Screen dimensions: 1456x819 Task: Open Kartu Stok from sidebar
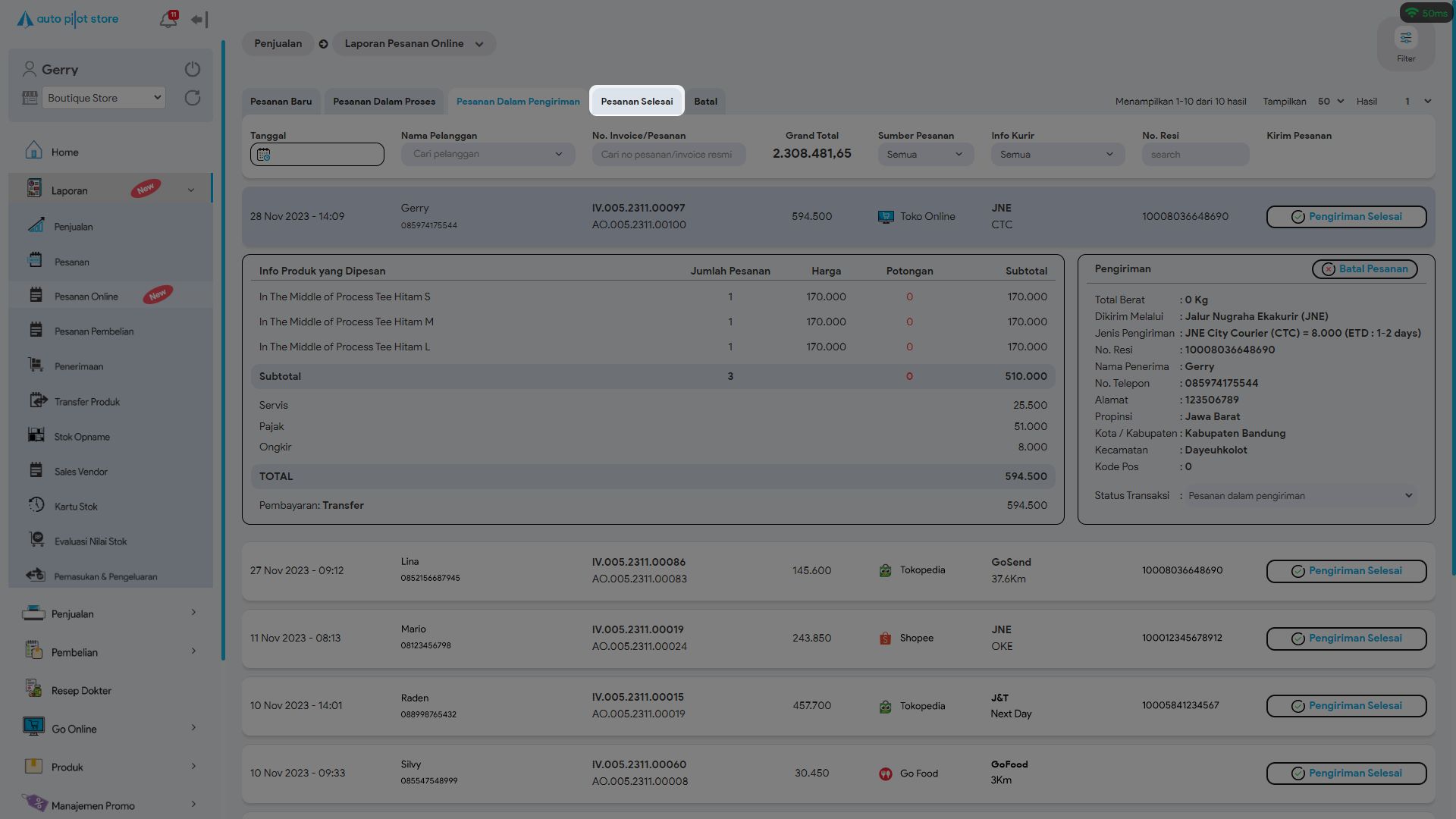(76, 507)
